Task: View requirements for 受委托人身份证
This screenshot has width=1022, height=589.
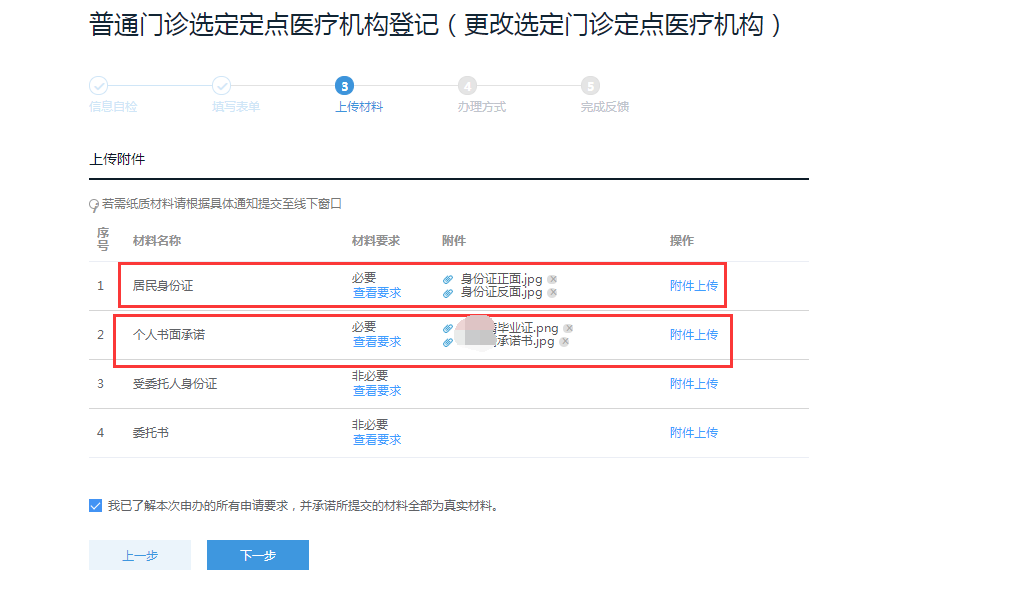Action: 377,391
